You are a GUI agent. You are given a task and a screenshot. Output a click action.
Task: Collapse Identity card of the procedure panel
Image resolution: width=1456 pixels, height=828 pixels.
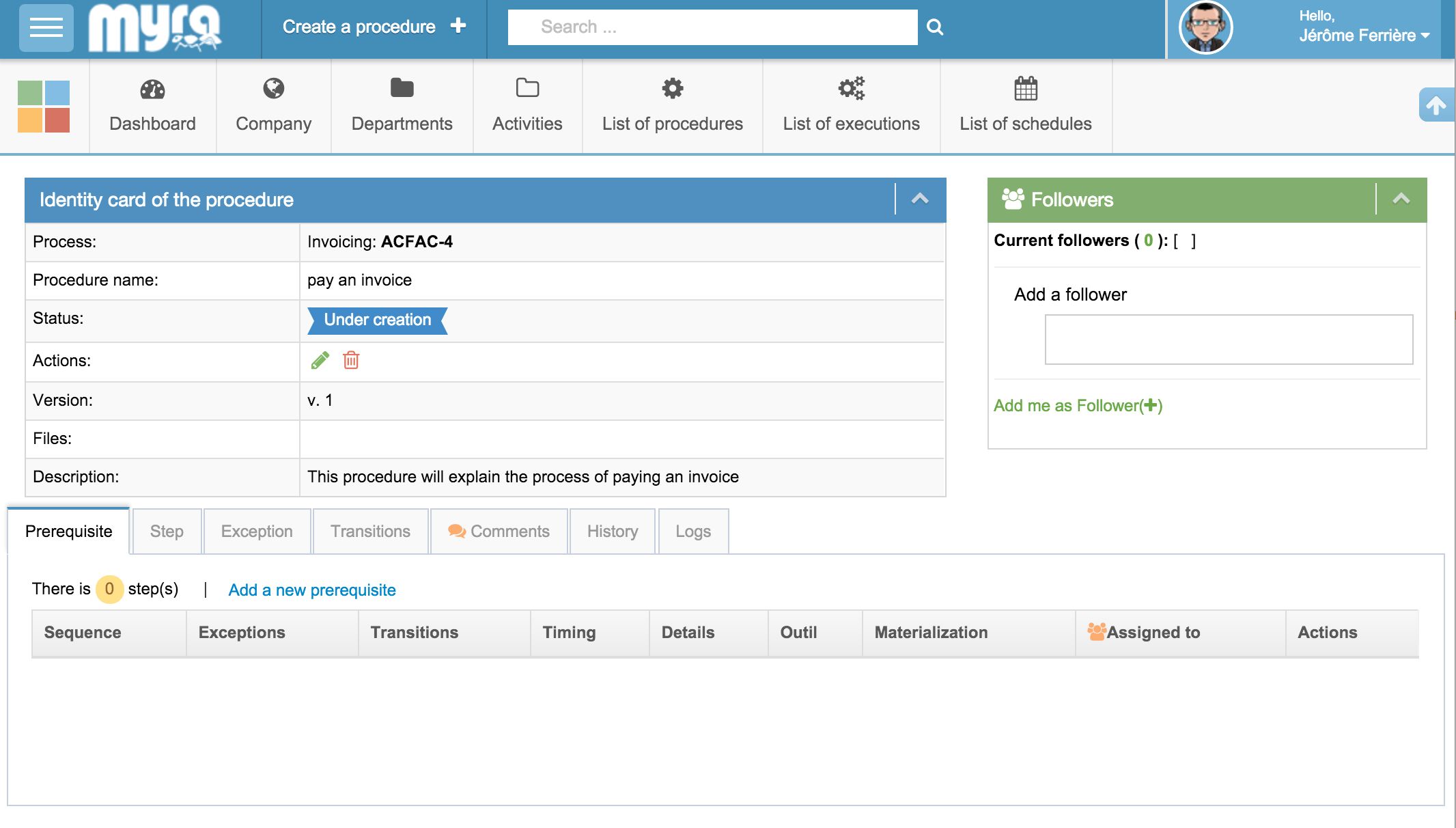(920, 199)
